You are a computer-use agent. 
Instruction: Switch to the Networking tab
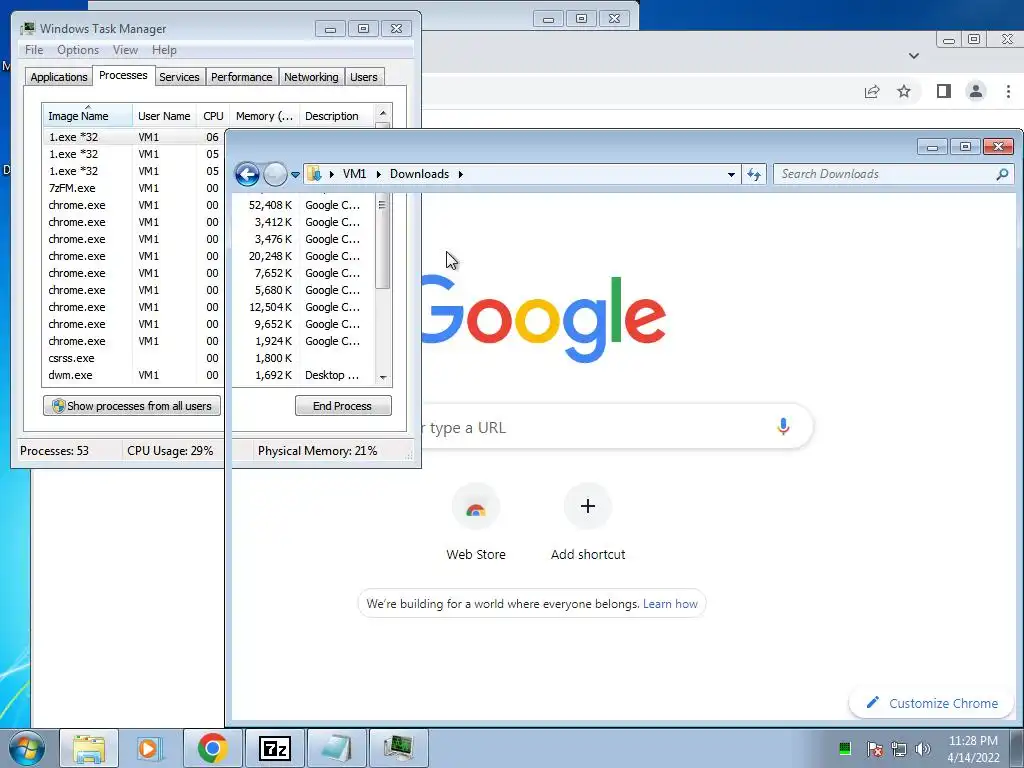coord(311,77)
